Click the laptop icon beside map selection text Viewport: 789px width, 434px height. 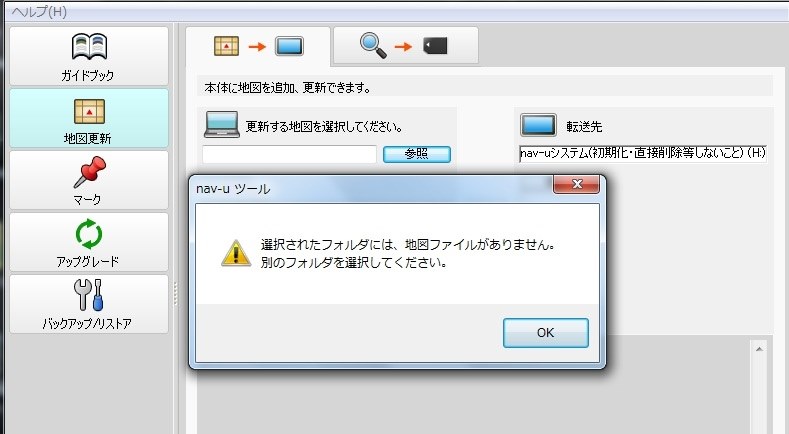click(221, 124)
